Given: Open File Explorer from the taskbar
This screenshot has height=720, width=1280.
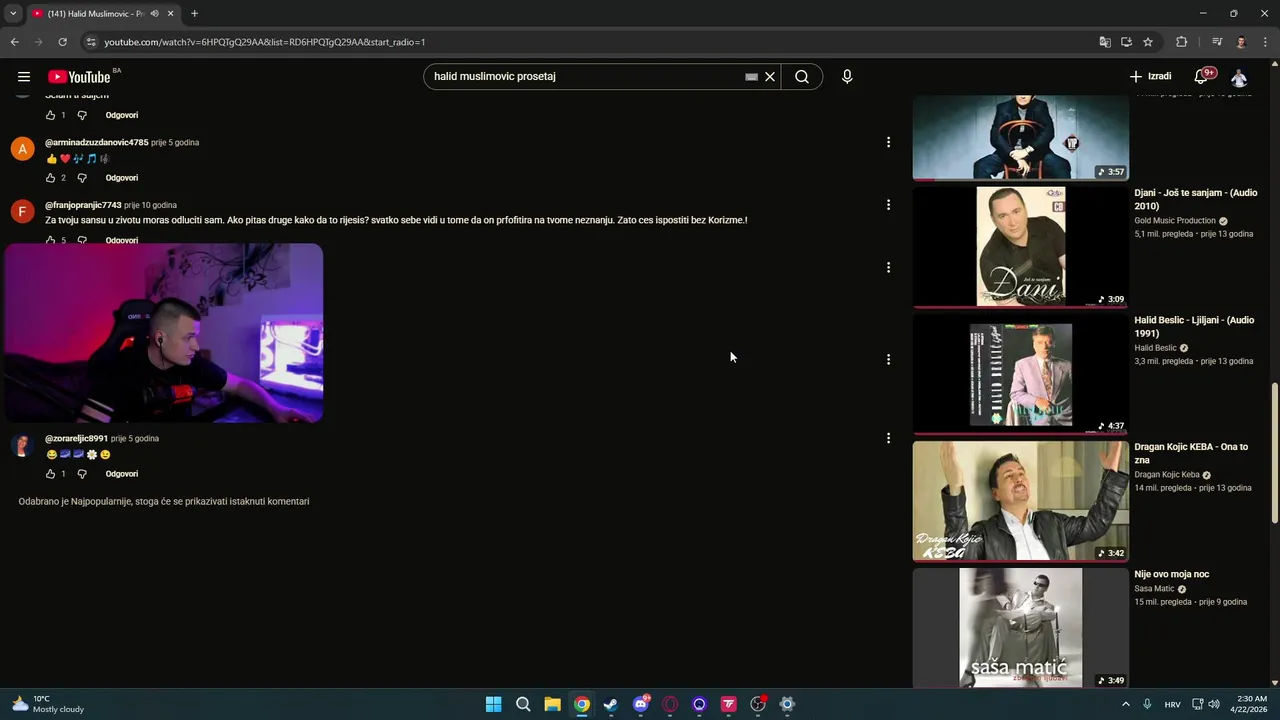Looking at the screenshot, I should tap(552, 704).
